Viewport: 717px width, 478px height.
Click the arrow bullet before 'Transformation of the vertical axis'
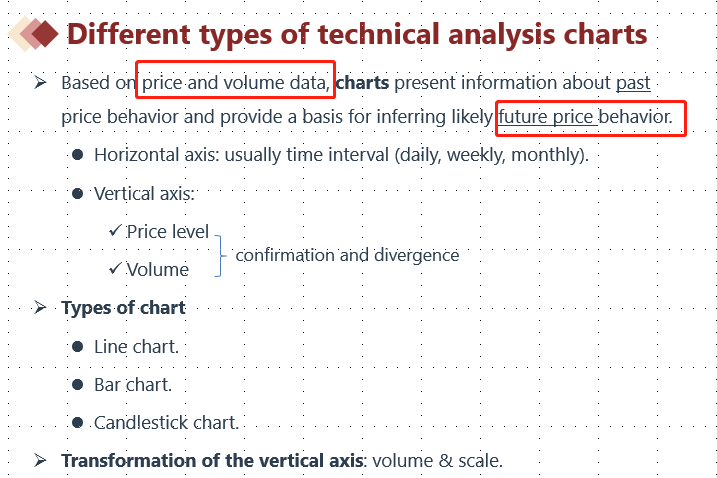pyautogui.click(x=41, y=460)
